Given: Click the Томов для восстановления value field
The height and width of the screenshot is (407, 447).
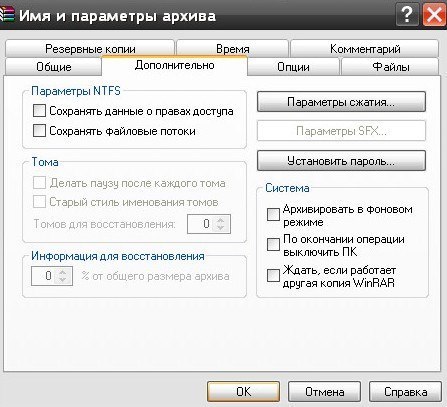Looking at the screenshot, I should point(201,224).
